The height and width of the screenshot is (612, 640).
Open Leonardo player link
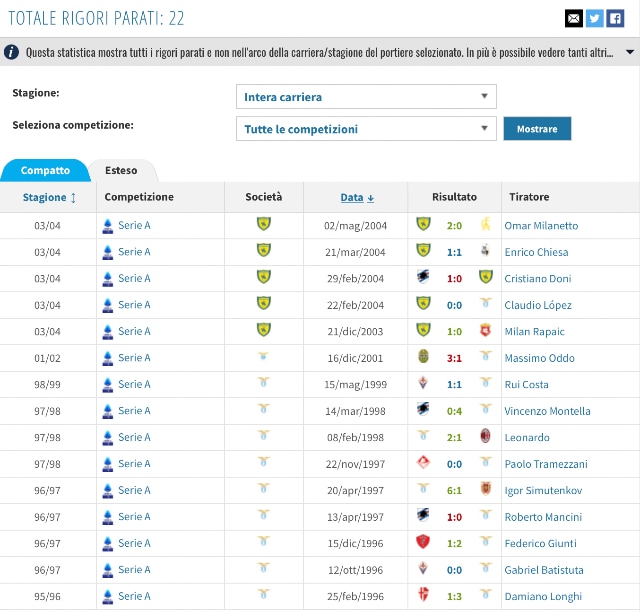point(527,438)
